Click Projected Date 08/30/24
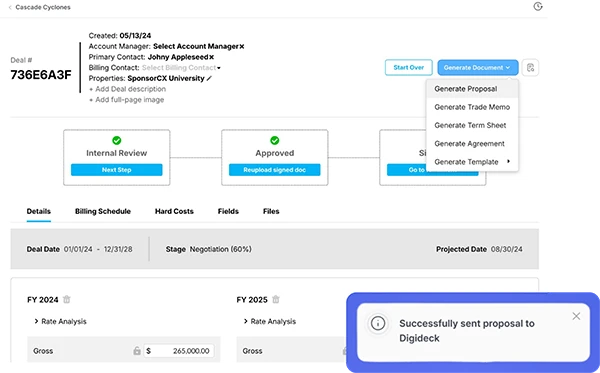The image size is (600, 373). (507, 249)
